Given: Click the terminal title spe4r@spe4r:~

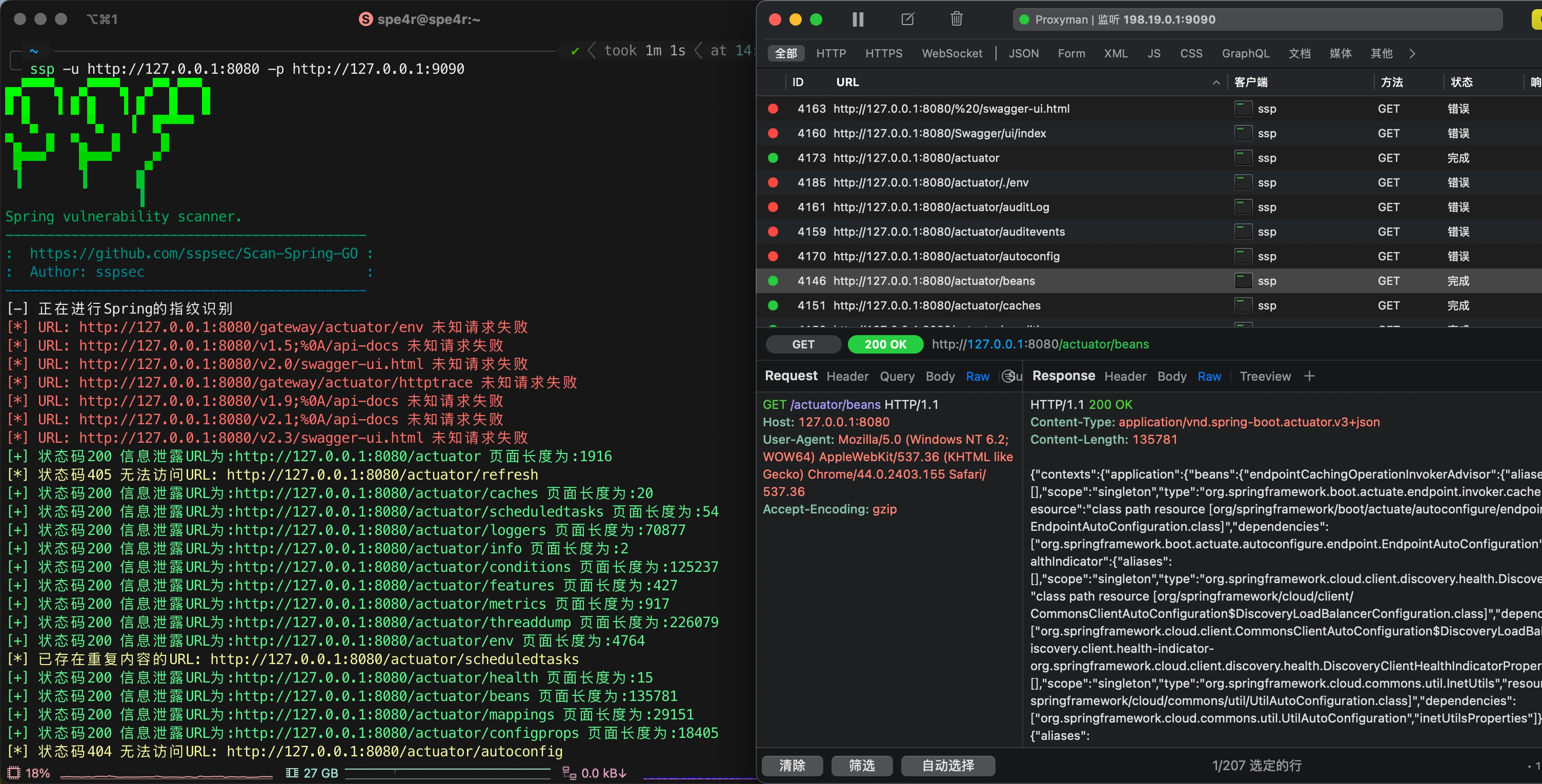Looking at the screenshot, I should 429,19.
